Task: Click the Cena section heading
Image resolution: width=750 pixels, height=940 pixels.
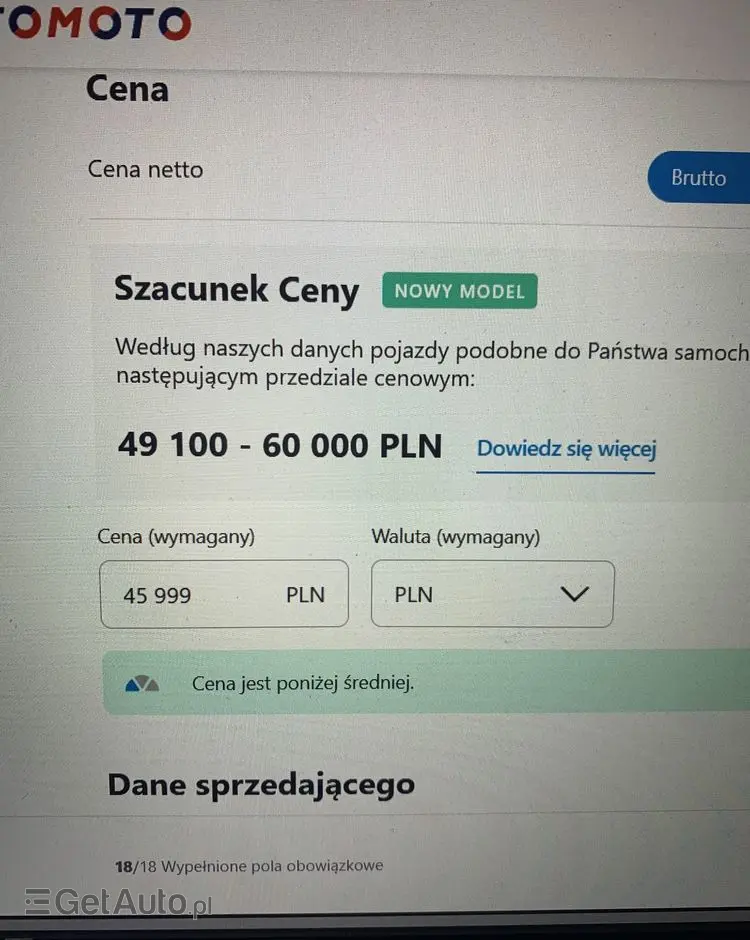Action: (127, 89)
